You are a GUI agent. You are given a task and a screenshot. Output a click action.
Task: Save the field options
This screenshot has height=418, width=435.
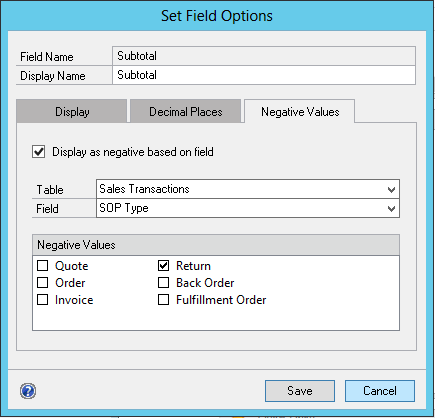(x=300, y=391)
